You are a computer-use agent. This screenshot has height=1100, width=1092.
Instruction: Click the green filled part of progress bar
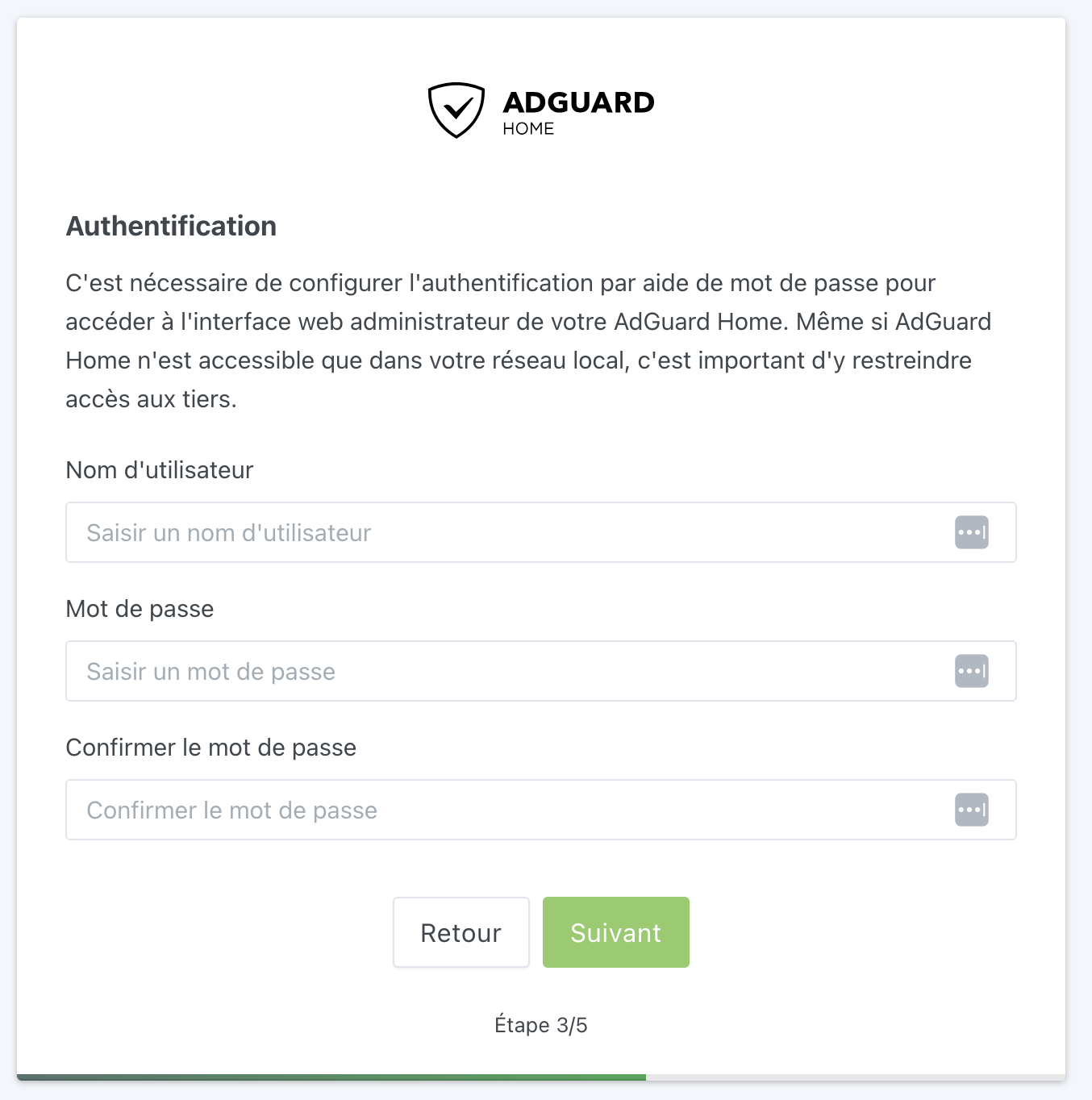click(x=331, y=1077)
